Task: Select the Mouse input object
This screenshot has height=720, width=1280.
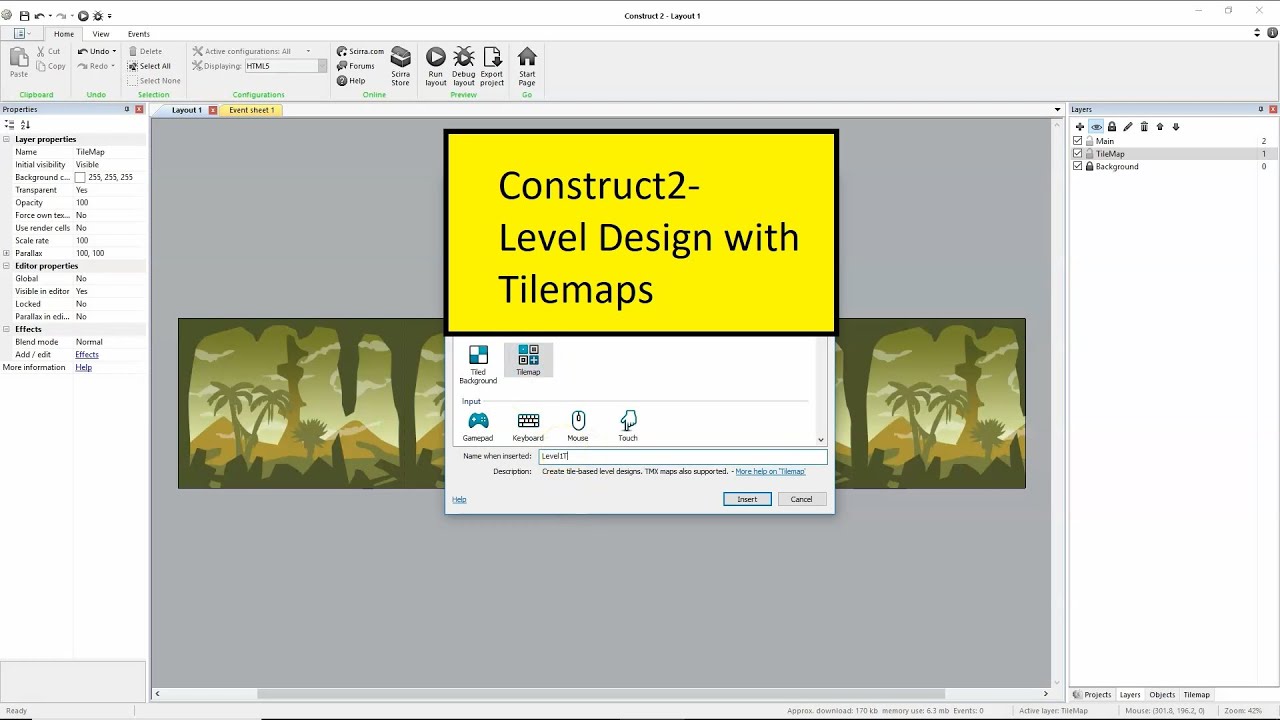Action: 578,426
